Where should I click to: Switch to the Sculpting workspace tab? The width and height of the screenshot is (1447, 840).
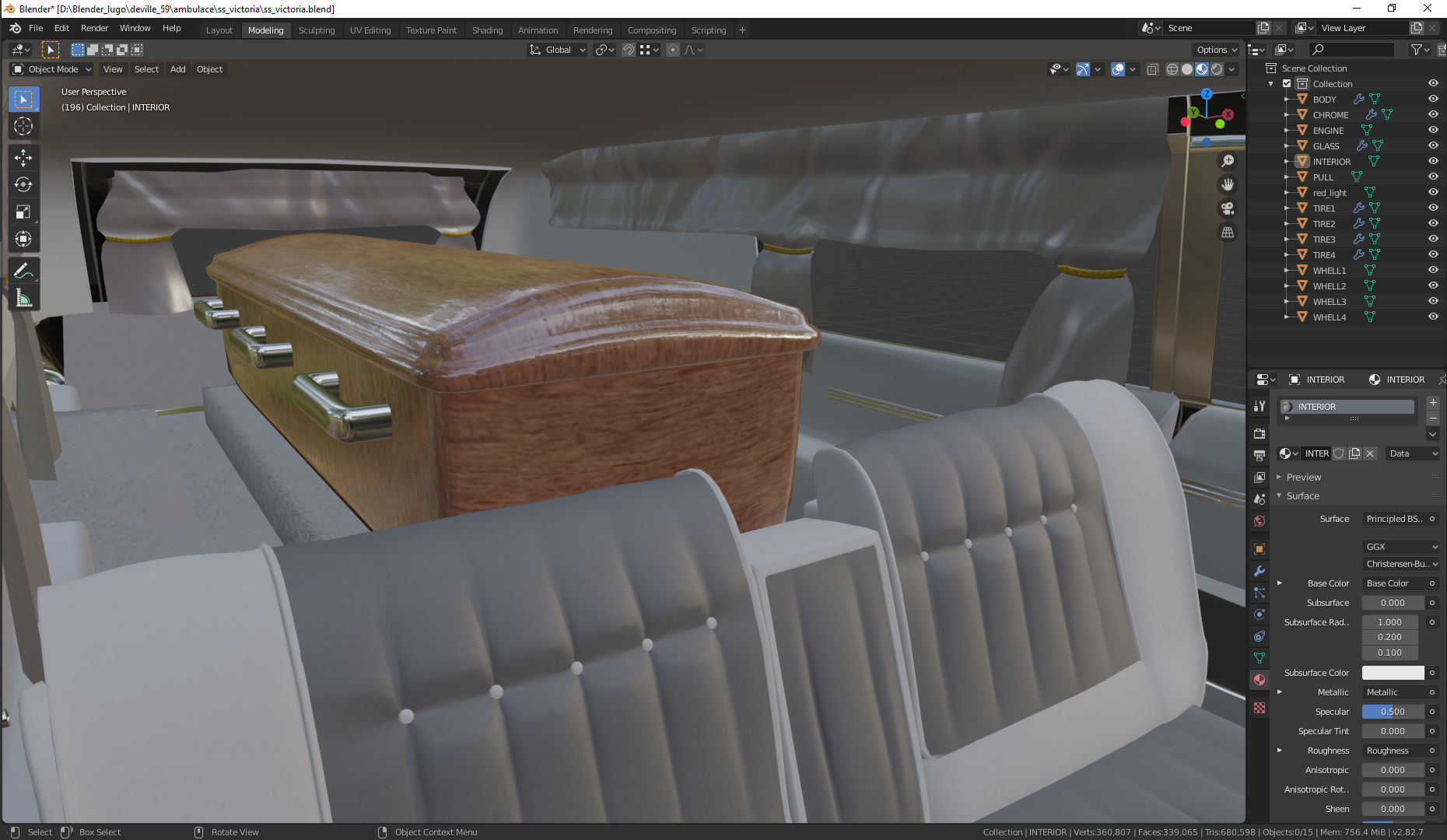[x=317, y=30]
